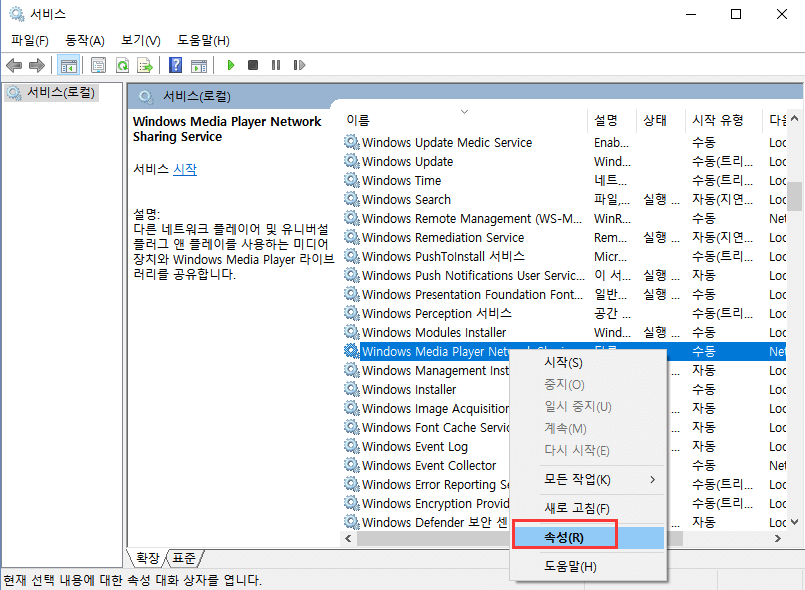This screenshot has width=805, height=590.
Task: Click the sort chevron on the 이름 column
Action: coord(464,113)
